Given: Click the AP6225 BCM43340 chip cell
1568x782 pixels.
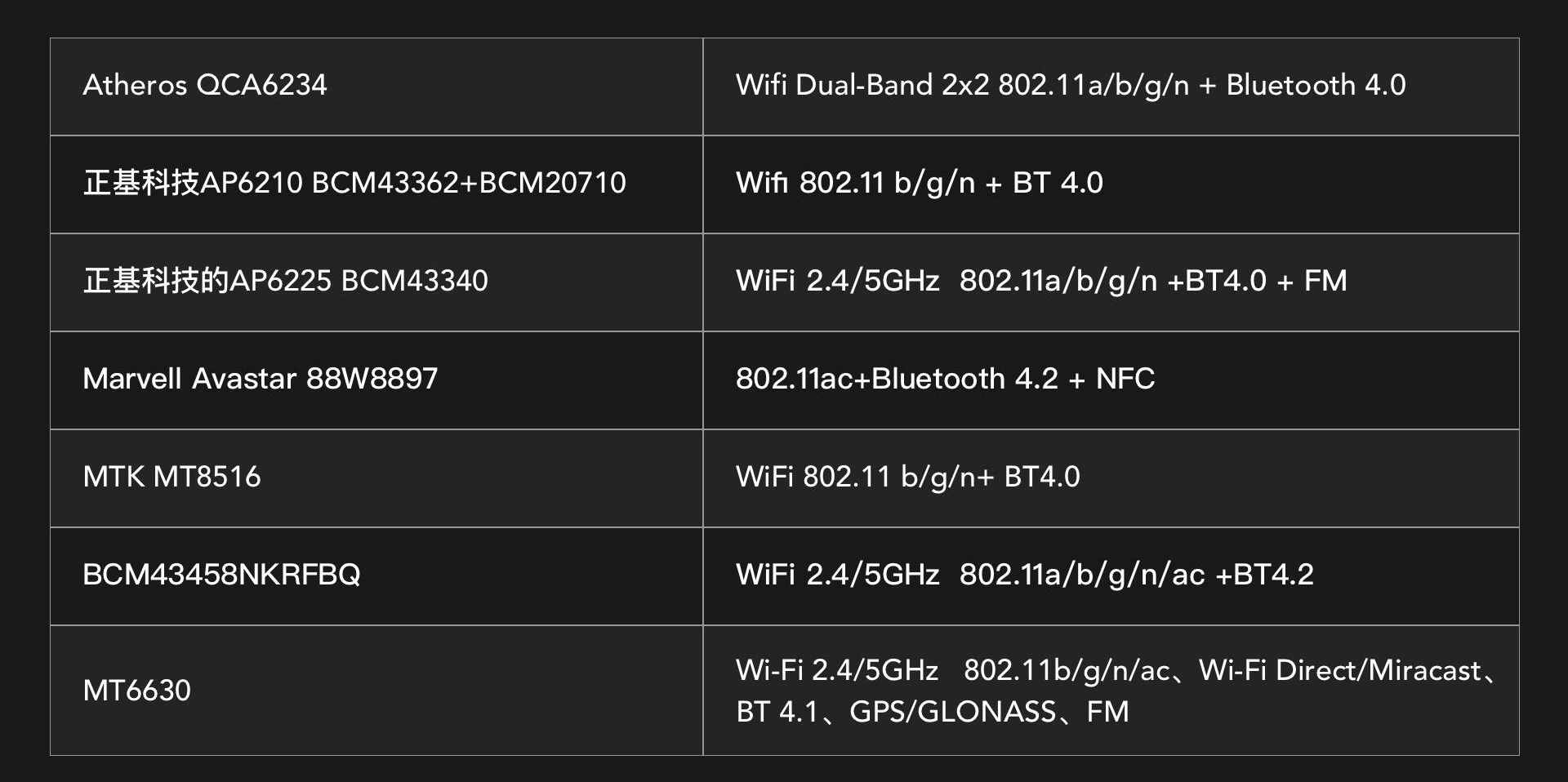Looking at the screenshot, I should (x=285, y=281).
